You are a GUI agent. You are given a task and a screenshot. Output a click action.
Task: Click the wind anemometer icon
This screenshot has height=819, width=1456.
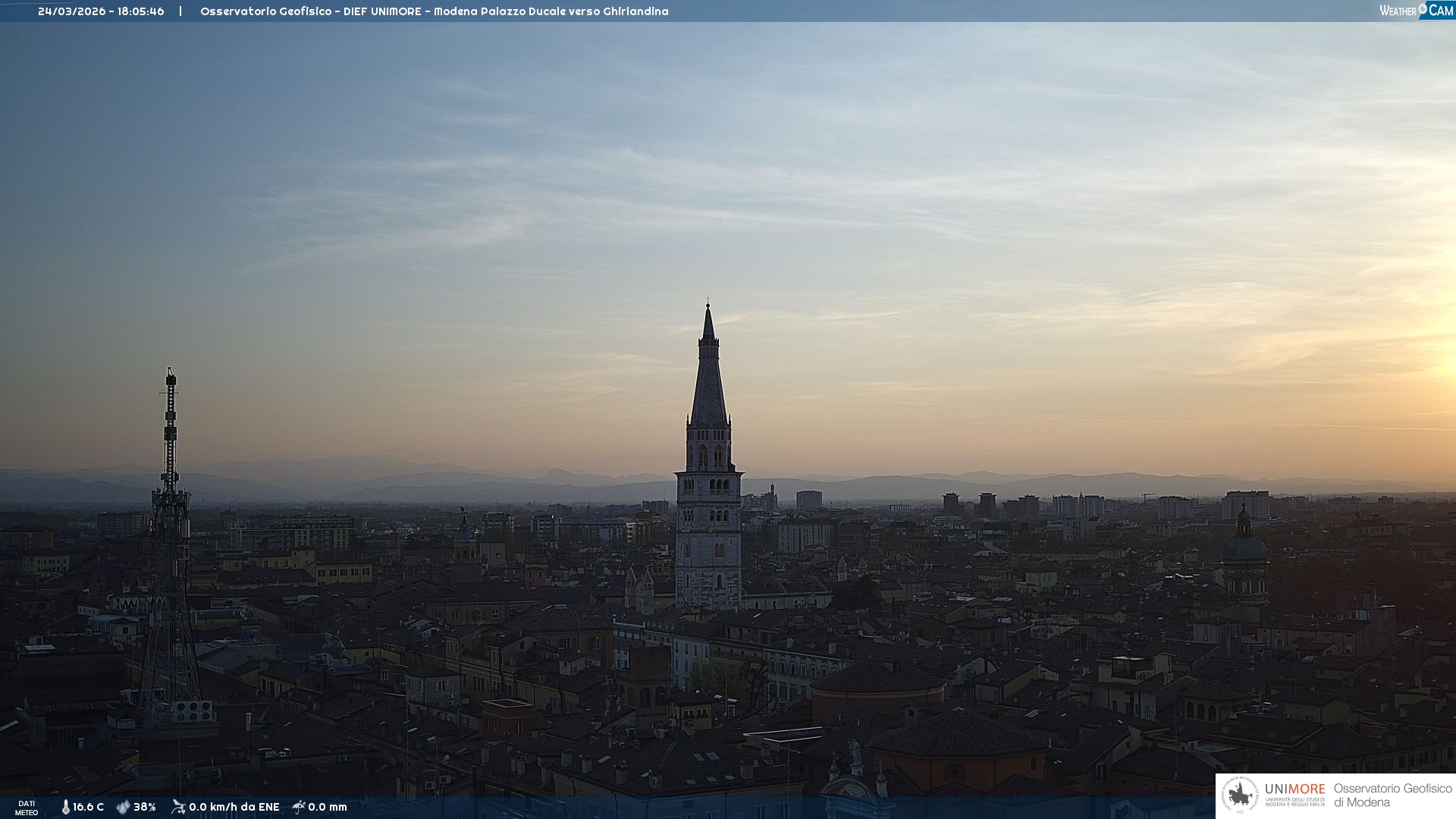(x=178, y=807)
